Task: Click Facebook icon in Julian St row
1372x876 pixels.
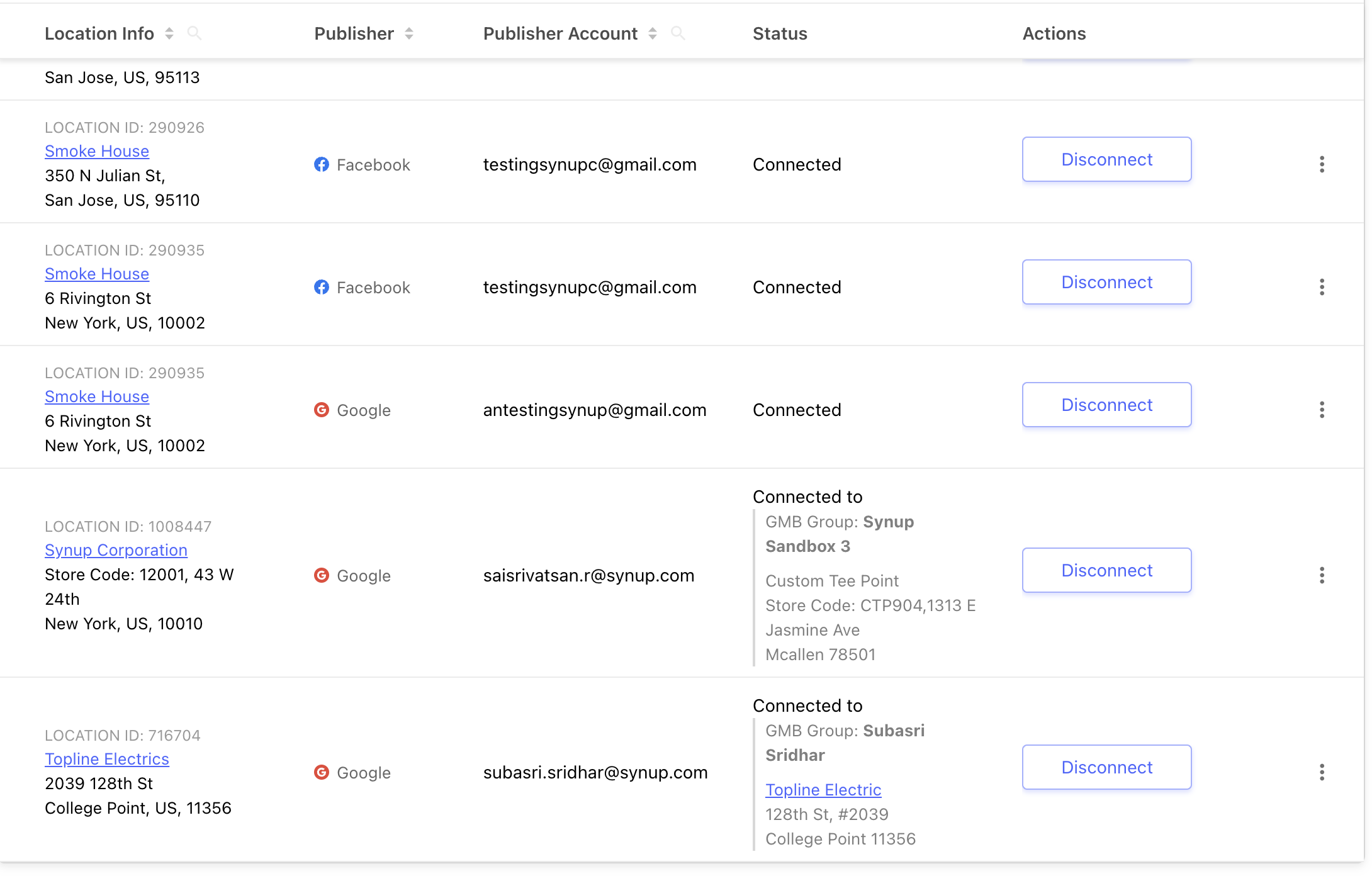Action: 322,164
